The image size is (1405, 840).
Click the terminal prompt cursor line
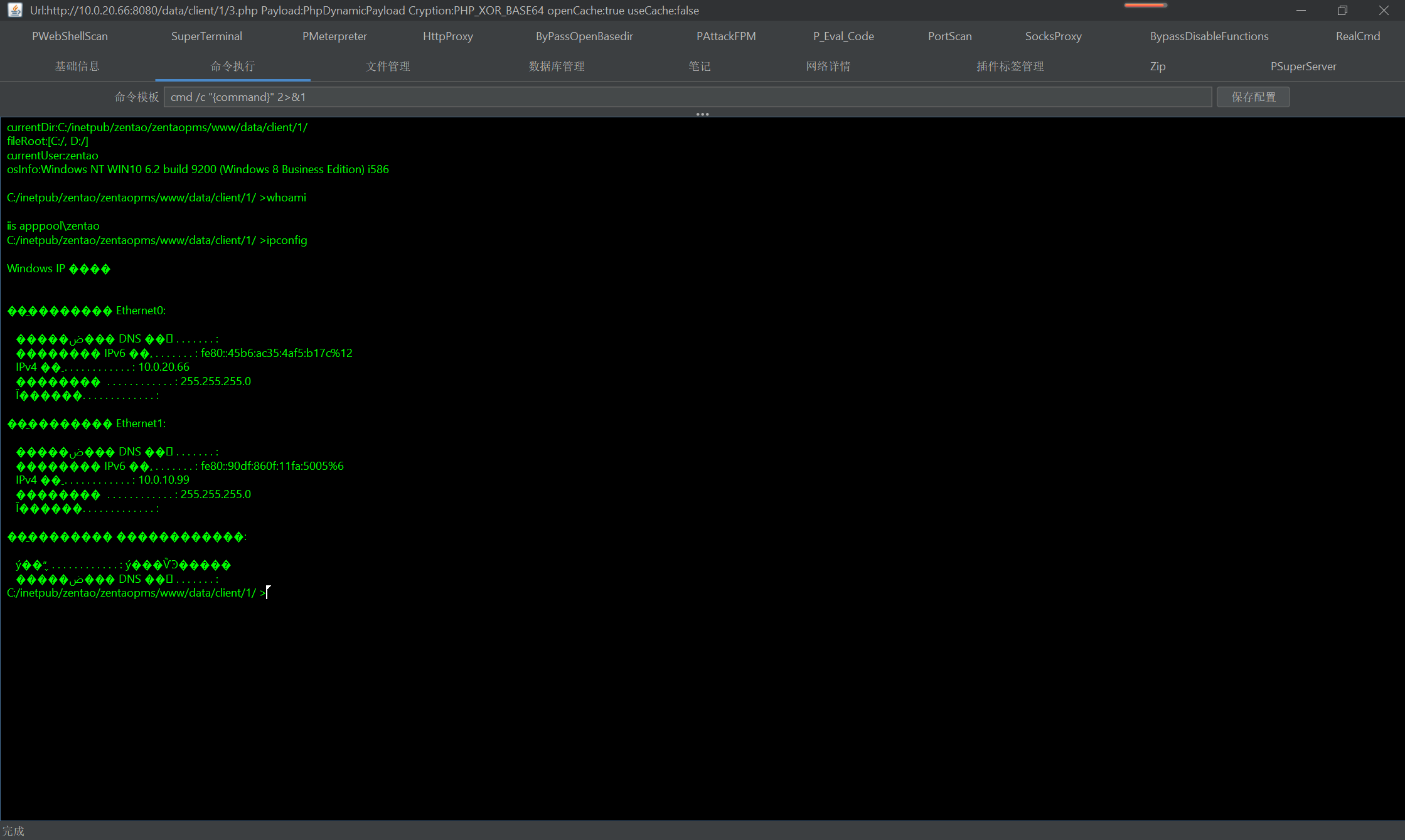pos(138,593)
